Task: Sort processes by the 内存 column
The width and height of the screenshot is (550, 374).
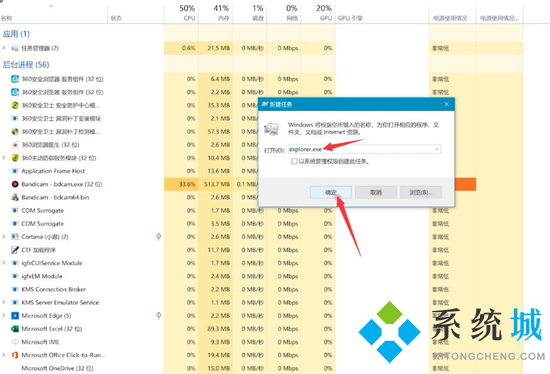Action: click(215, 13)
